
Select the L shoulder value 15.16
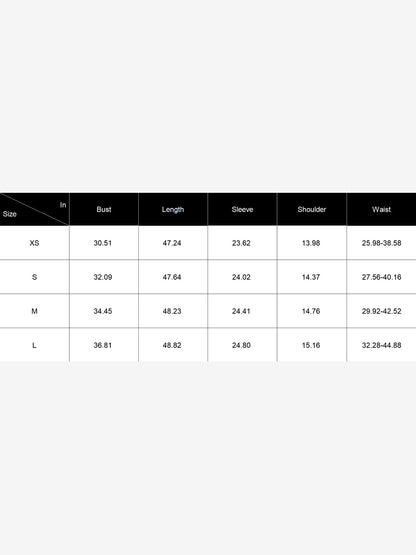(311, 345)
